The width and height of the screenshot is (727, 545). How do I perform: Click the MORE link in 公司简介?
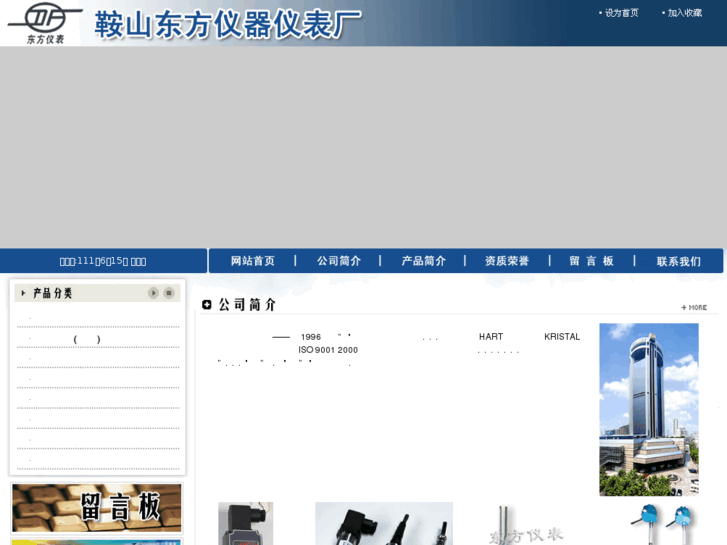click(694, 308)
